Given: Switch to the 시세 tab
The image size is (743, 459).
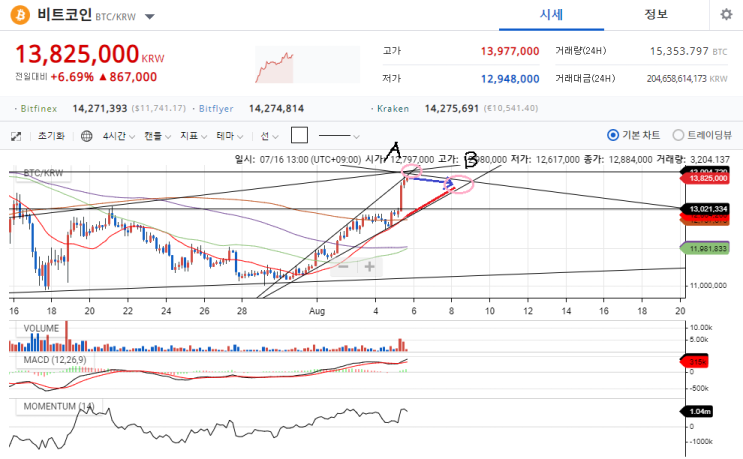Looking at the screenshot, I should [x=551, y=15].
